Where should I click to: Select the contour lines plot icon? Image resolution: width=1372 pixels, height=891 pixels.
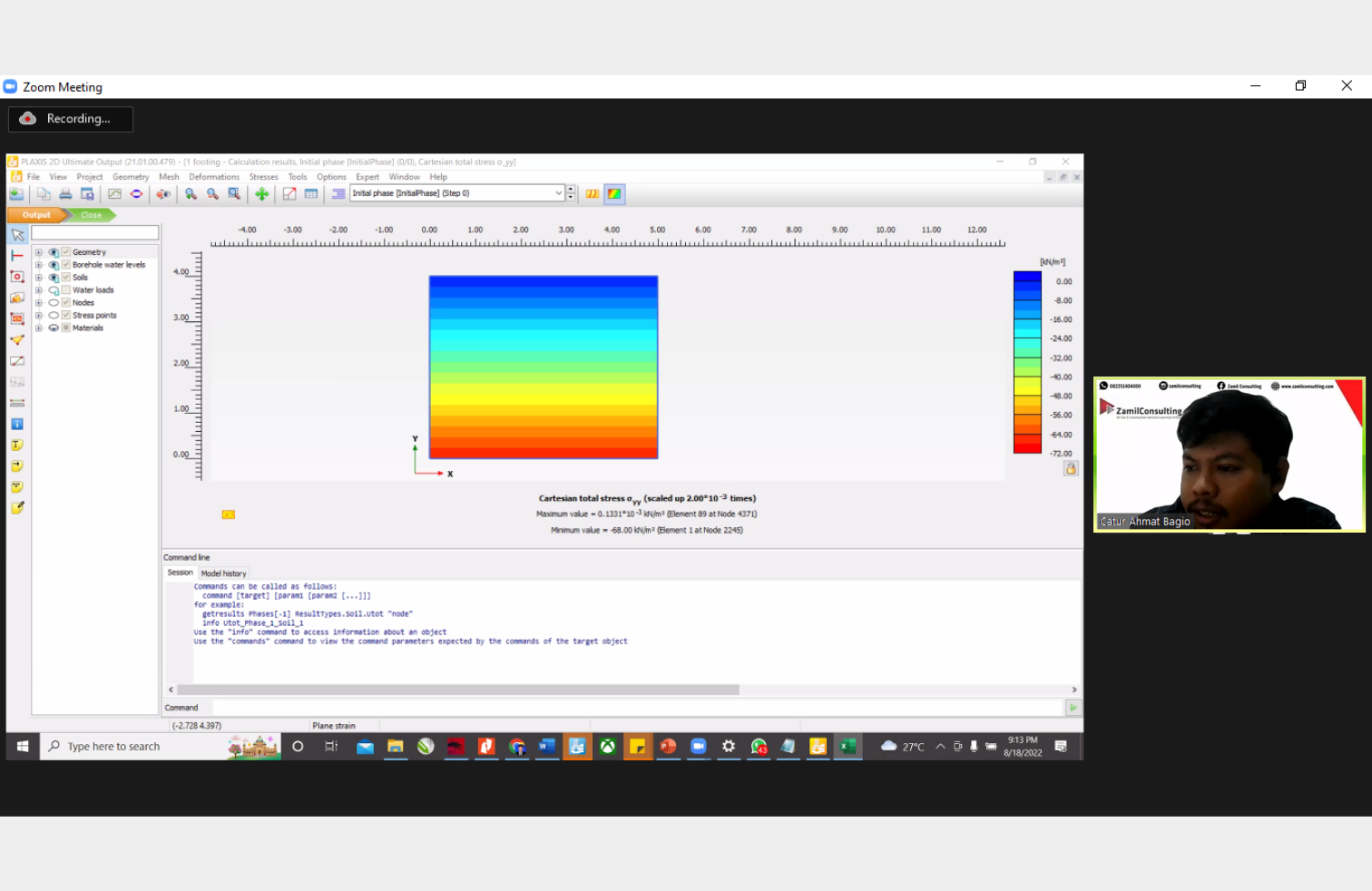[593, 194]
